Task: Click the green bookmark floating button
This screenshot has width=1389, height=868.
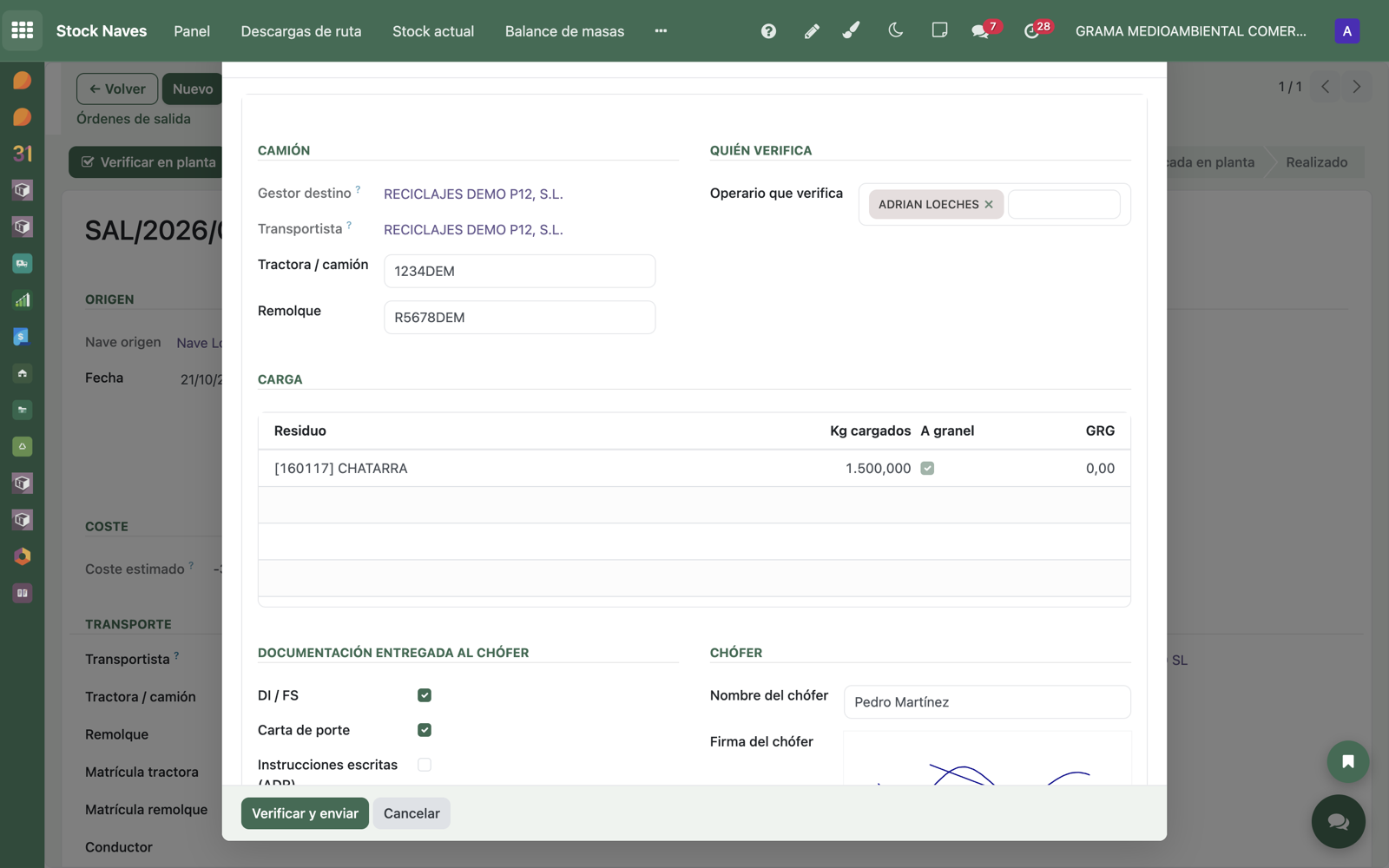Action: click(1347, 762)
